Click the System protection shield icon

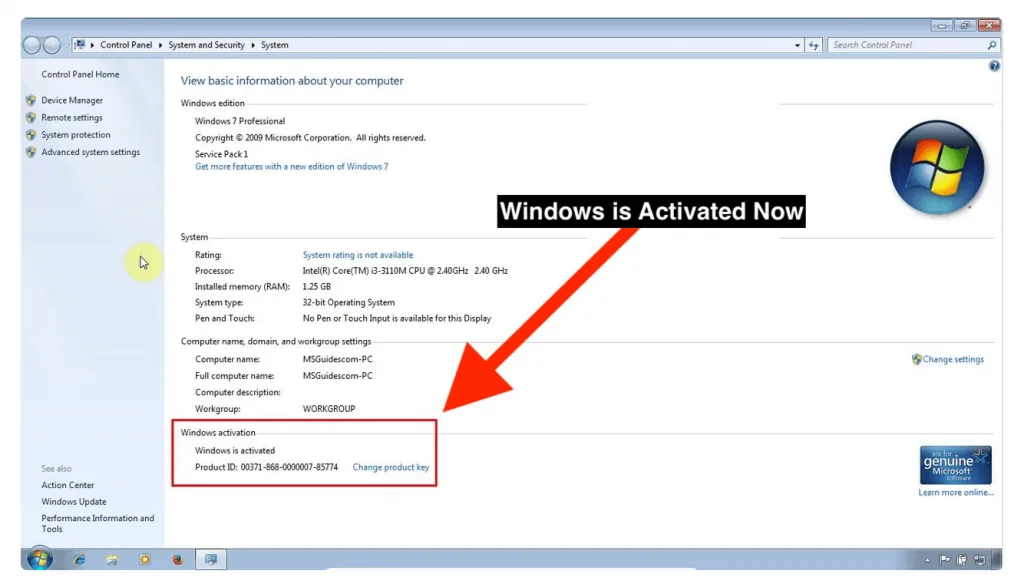31,135
